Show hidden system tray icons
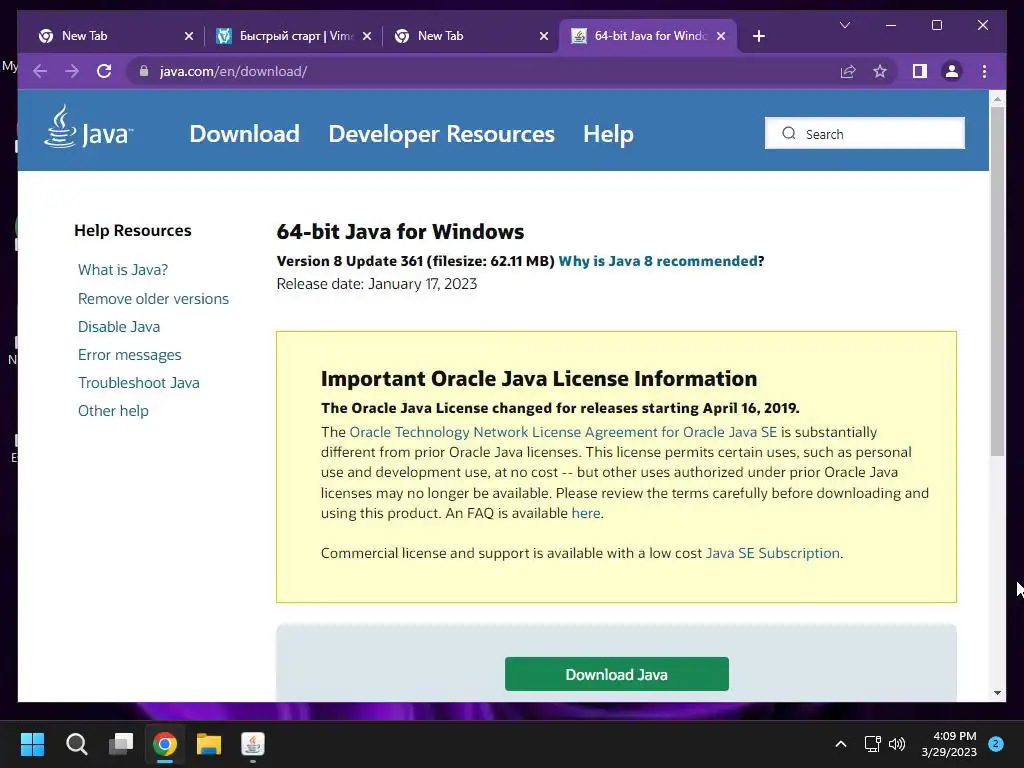This screenshot has width=1024, height=768. pyautogui.click(x=841, y=744)
